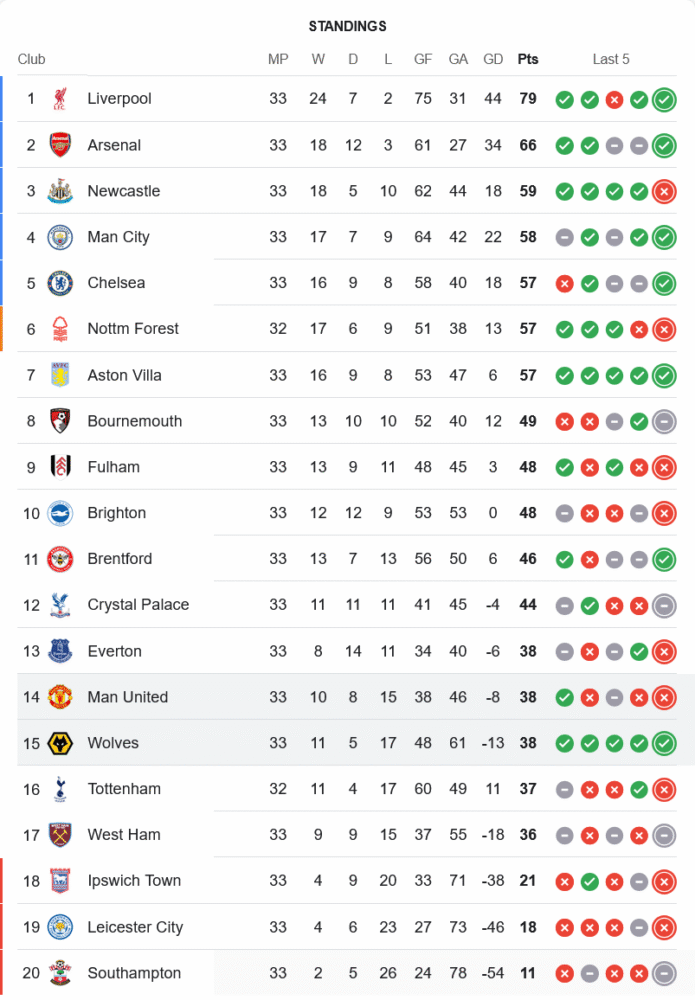Open the Aston Villa team link
The image size is (695, 1000).
[x=124, y=375]
